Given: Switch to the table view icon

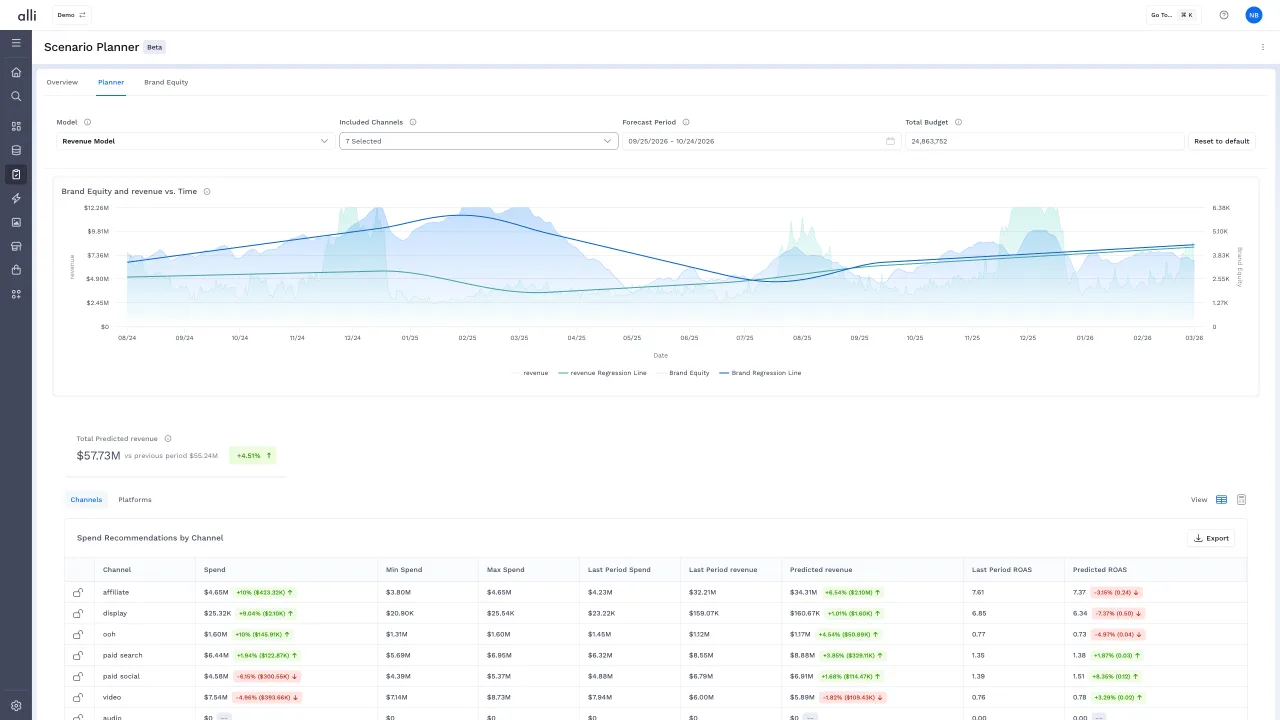Looking at the screenshot, I should tap(1221, 500).
